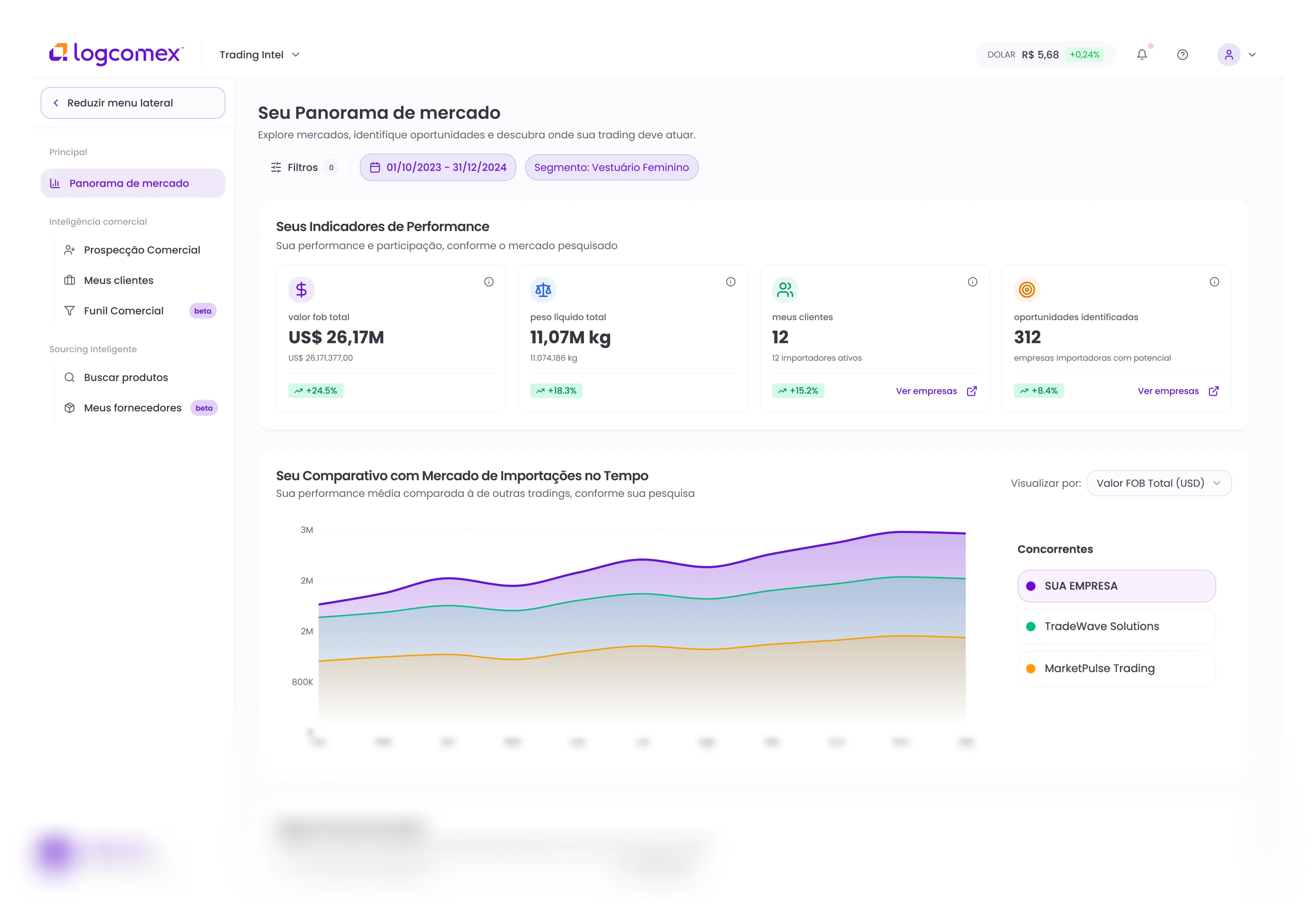Expand the account menu chevron beside avatar
This screenshot has width=1316, height=909.
(1252, 55)
